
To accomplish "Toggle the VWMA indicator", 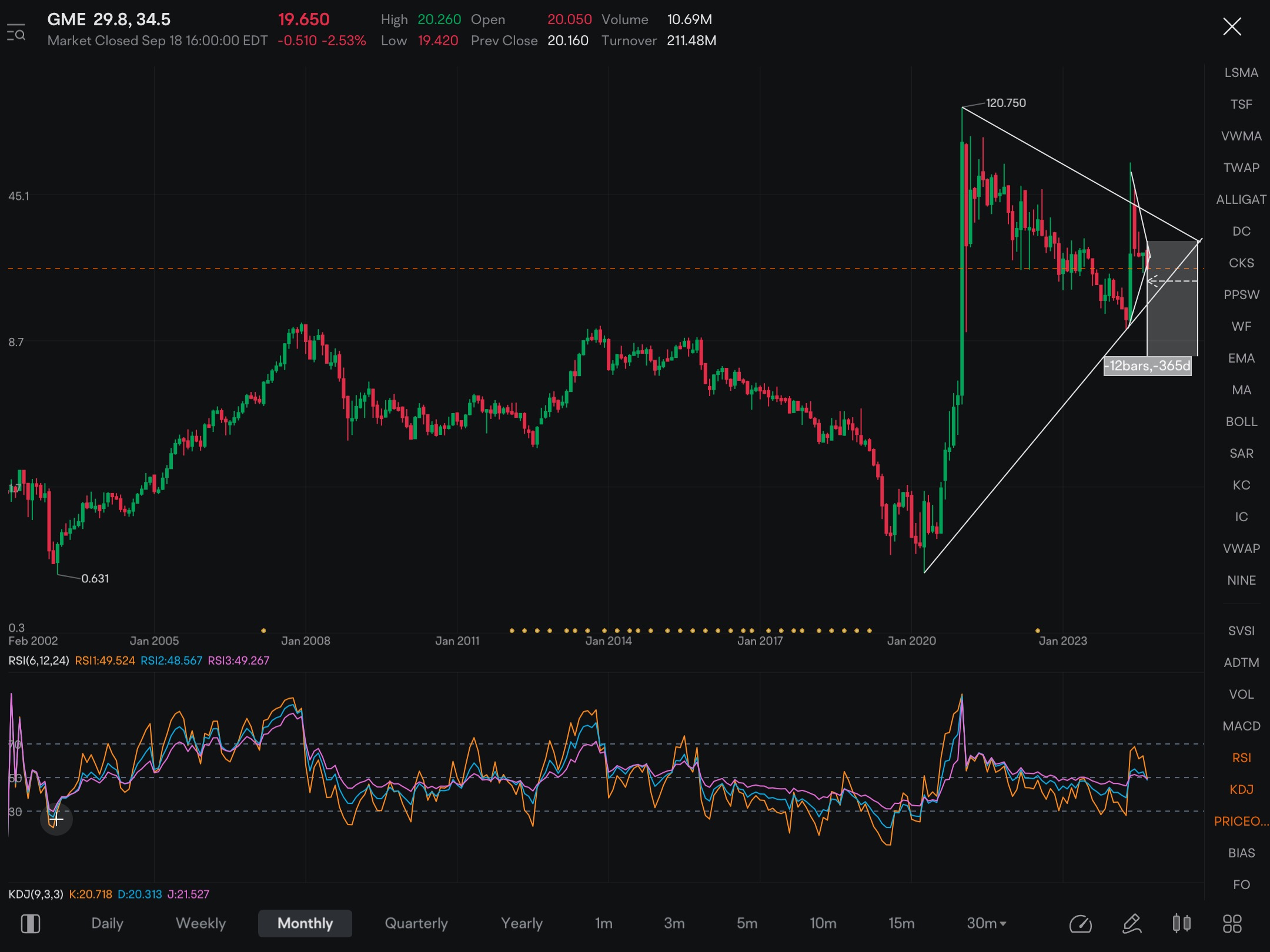I will [1241, 136].
